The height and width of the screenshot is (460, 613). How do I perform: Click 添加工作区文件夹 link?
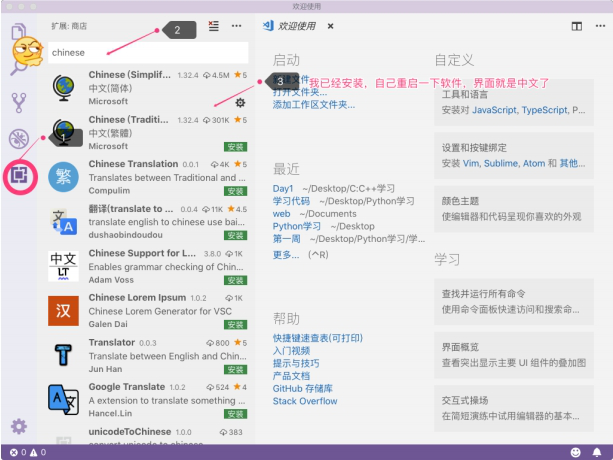(x=314, y=105)
